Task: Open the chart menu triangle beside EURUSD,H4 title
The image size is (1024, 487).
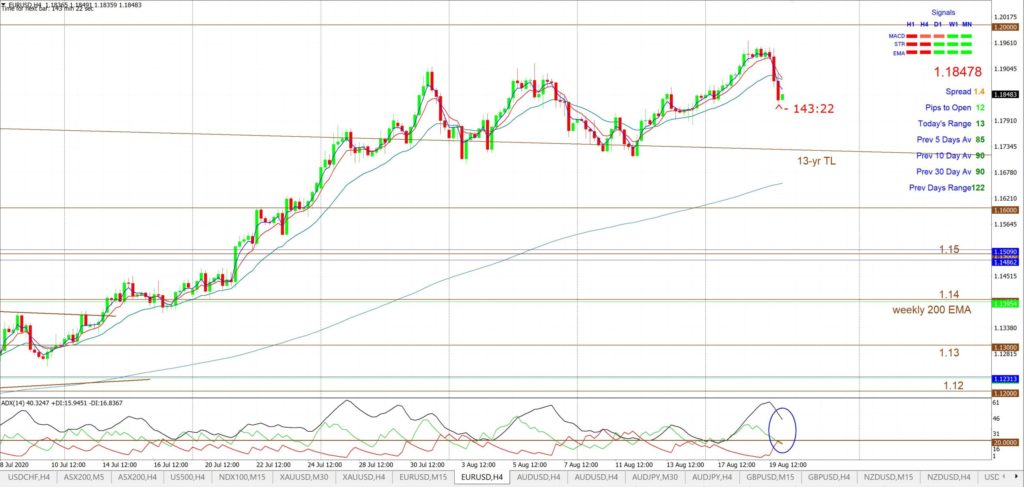Action: pyautogui.click(x=5, y=5)
